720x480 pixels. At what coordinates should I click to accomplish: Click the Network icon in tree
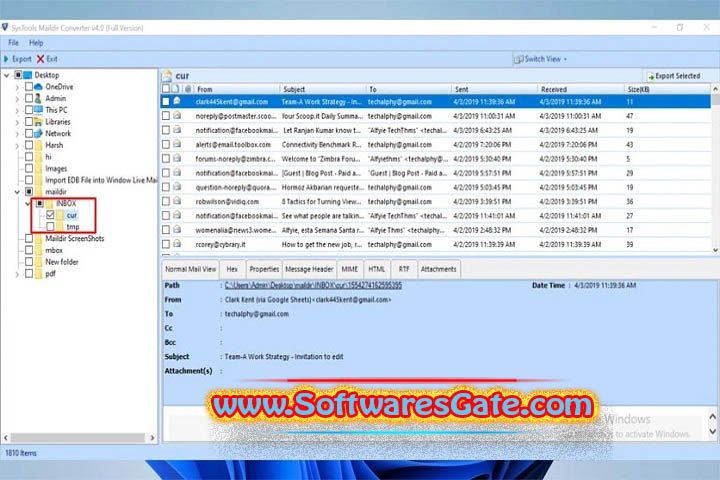[39, 133]
